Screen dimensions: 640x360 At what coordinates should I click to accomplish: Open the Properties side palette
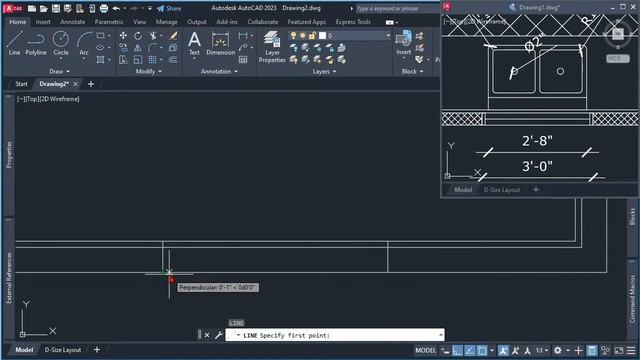pos(9,155)
